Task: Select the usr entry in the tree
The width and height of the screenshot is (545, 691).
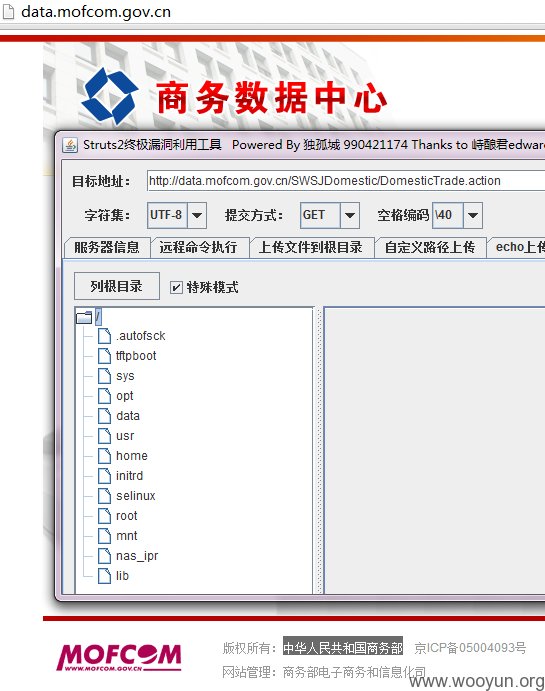Action: (x=125, y=436)
